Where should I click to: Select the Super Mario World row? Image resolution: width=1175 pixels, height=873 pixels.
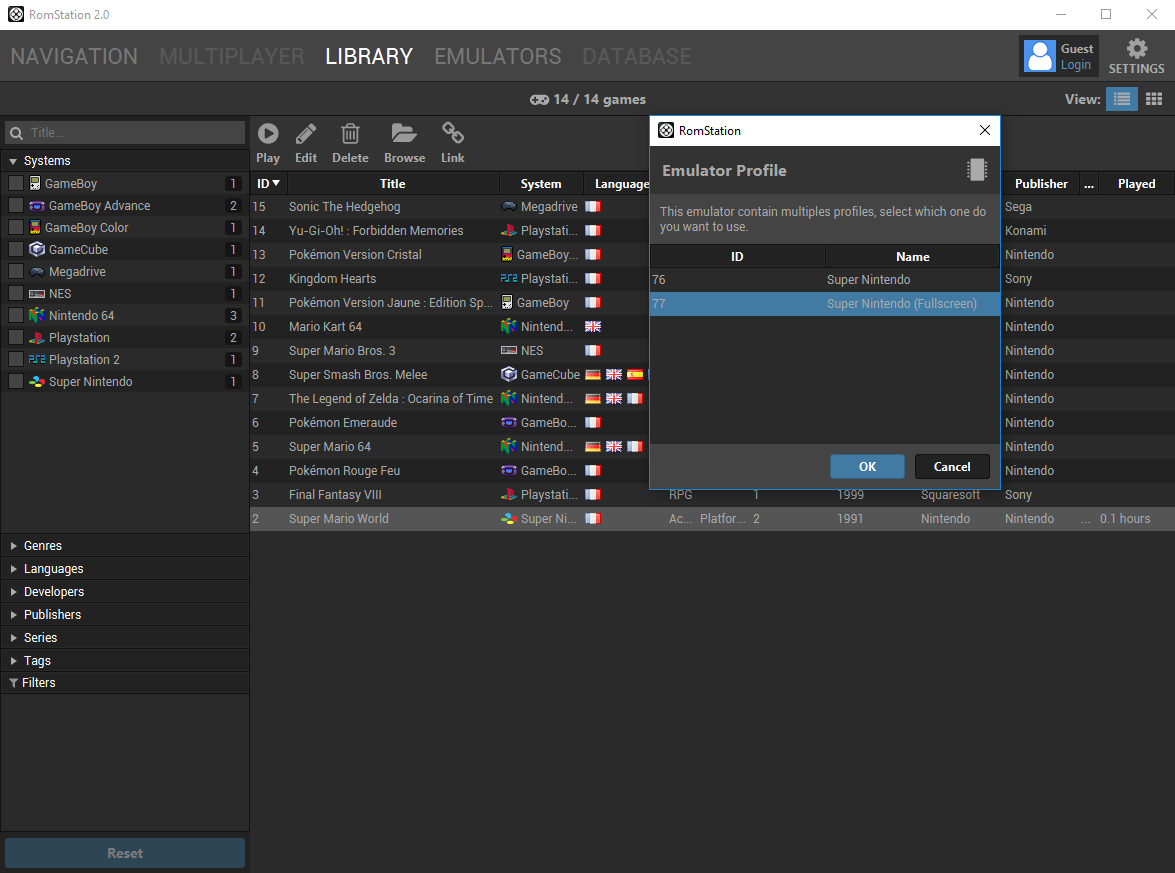pyautogui.click(x=712, y=519)
